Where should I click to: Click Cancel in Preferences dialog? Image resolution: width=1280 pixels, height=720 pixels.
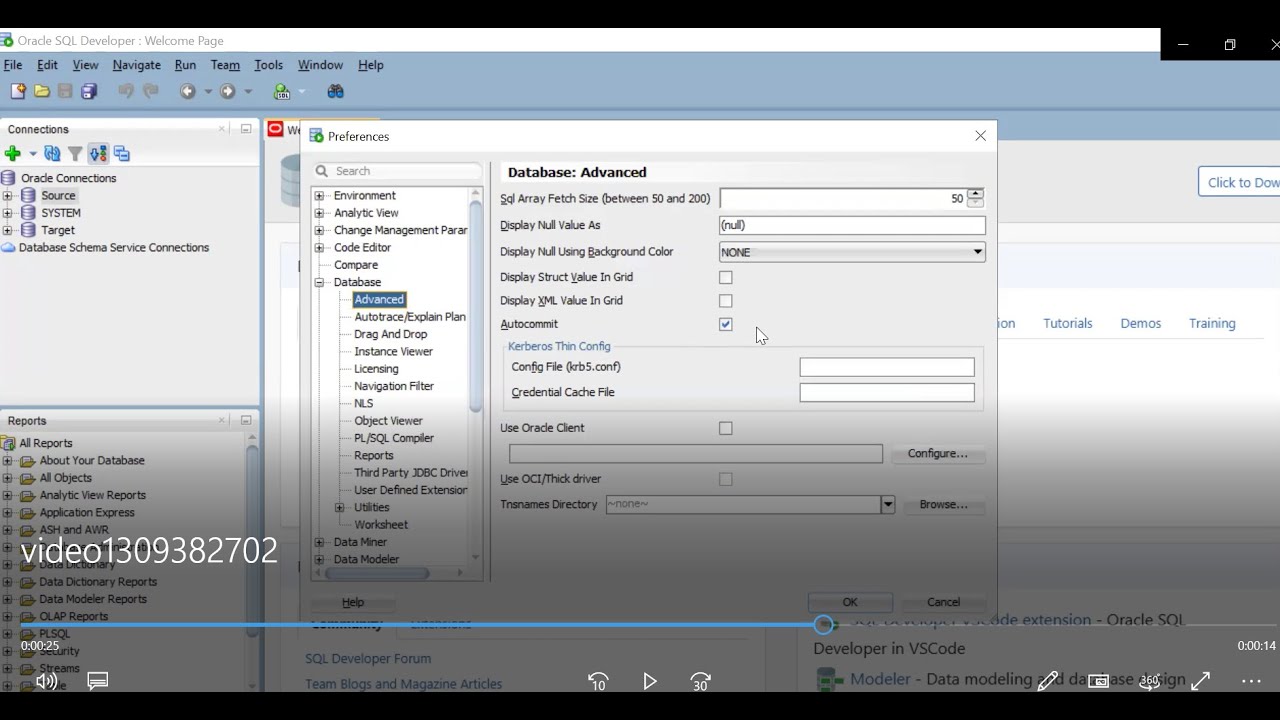tap(943, 602)
